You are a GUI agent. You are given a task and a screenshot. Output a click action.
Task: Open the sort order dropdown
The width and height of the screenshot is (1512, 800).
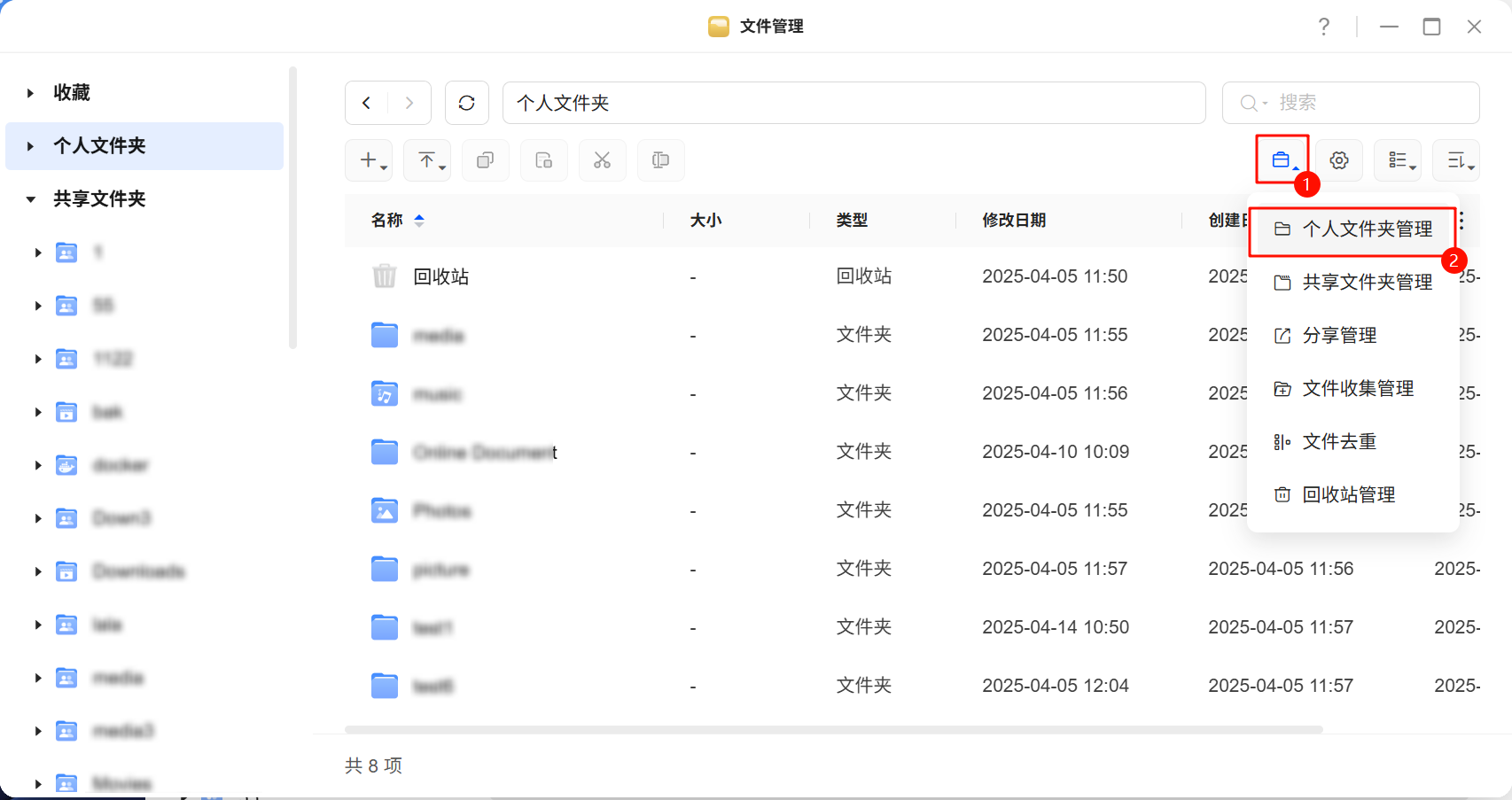tap(1459, 160)
